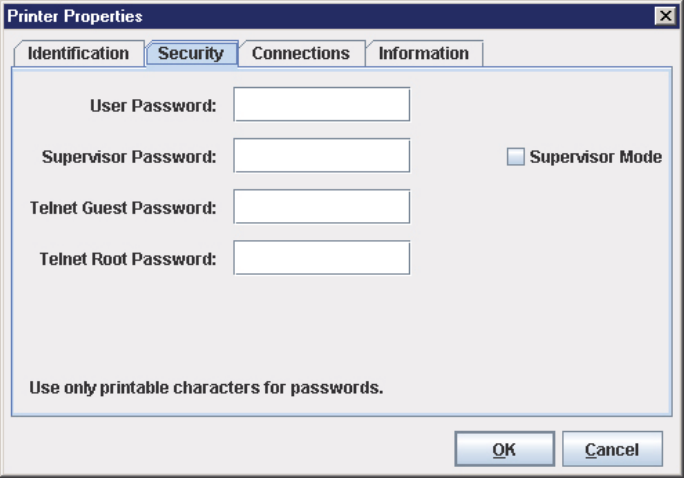Focus the Supervisor Password text box

point(321,156)
